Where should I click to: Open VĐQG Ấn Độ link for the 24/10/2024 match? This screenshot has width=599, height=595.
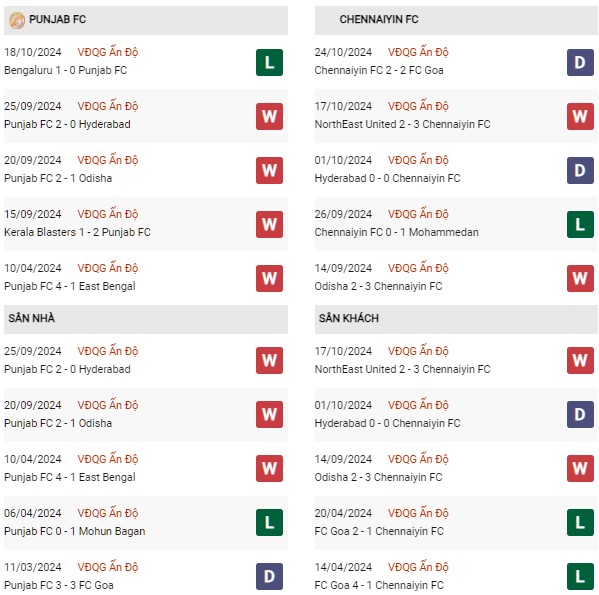(418, 52)
